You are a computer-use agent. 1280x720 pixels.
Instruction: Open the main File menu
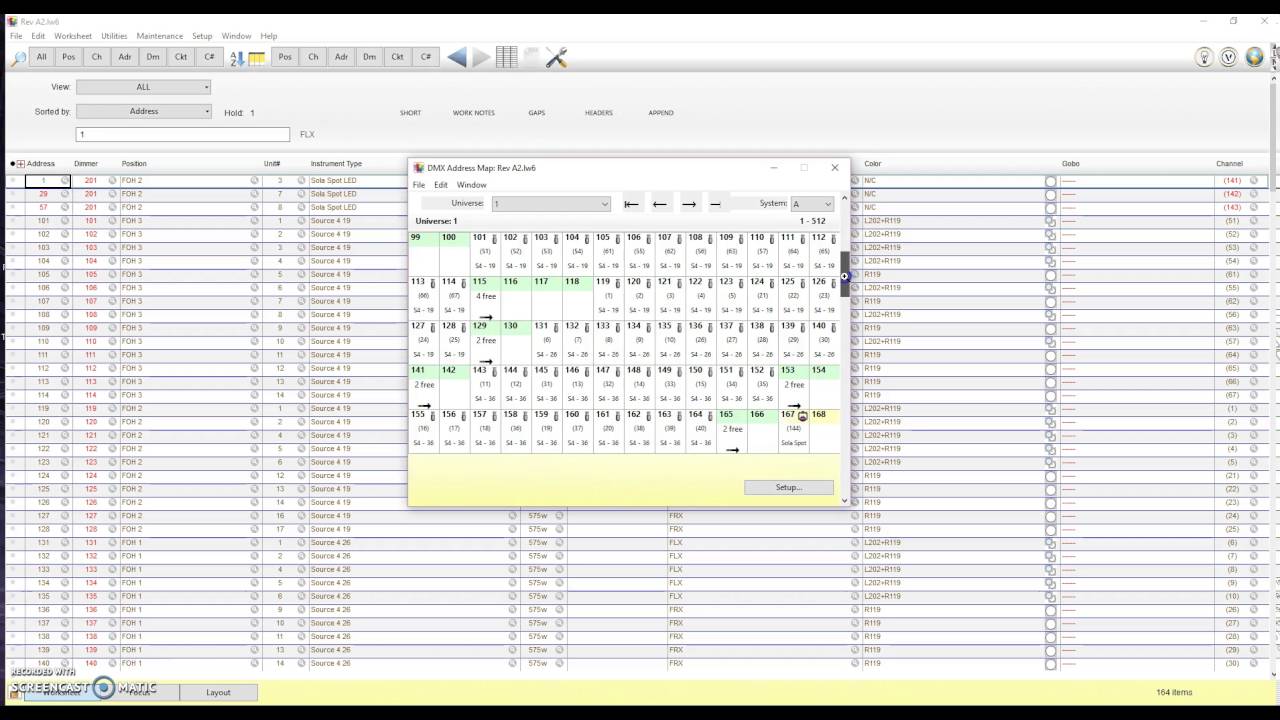16,36
